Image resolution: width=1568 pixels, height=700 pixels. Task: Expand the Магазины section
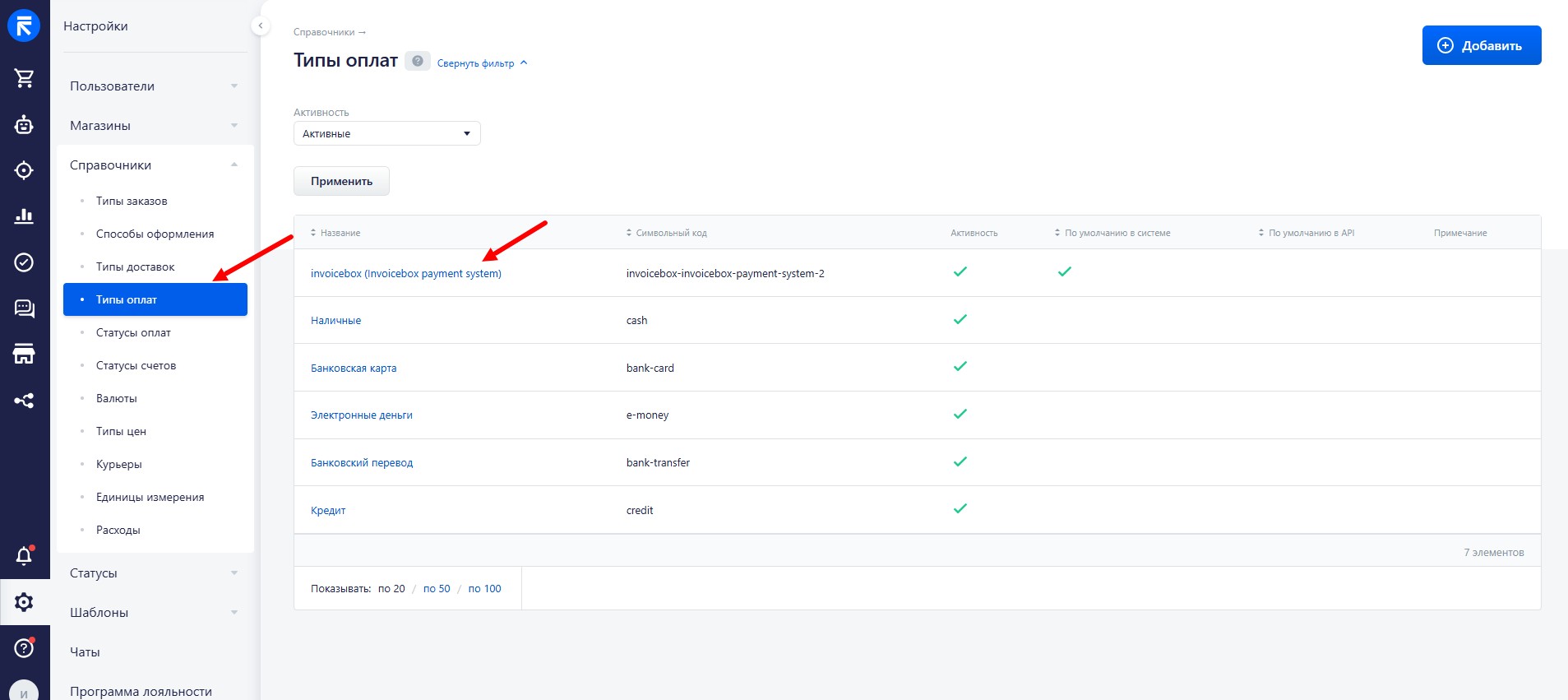pyautogui.click(x=155, y=125)
